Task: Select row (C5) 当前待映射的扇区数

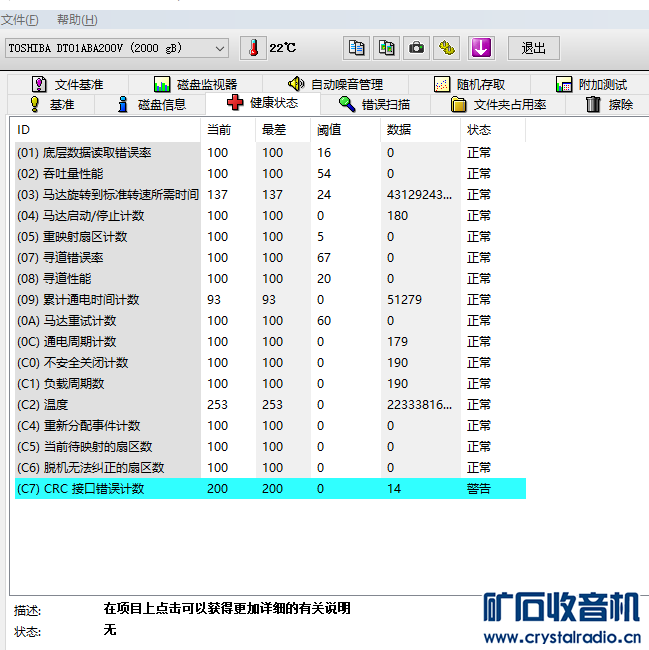Action: [270, 446]
